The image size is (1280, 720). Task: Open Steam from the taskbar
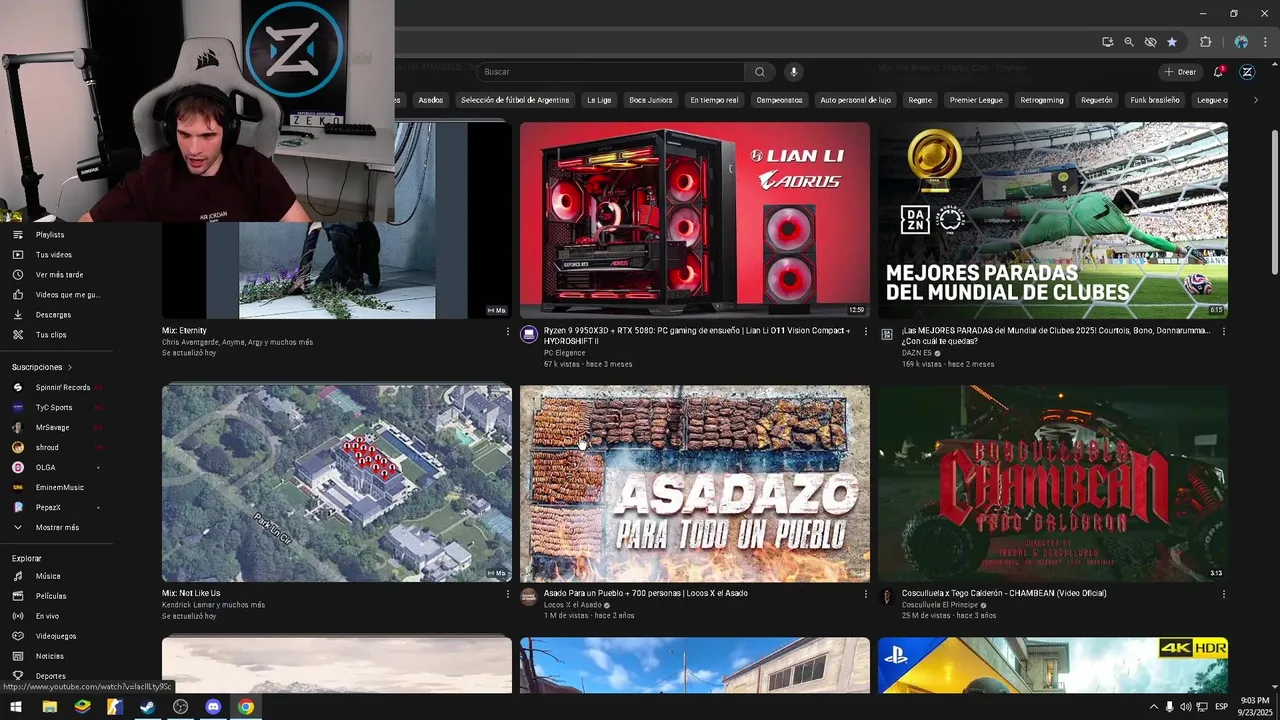point(147,706)
